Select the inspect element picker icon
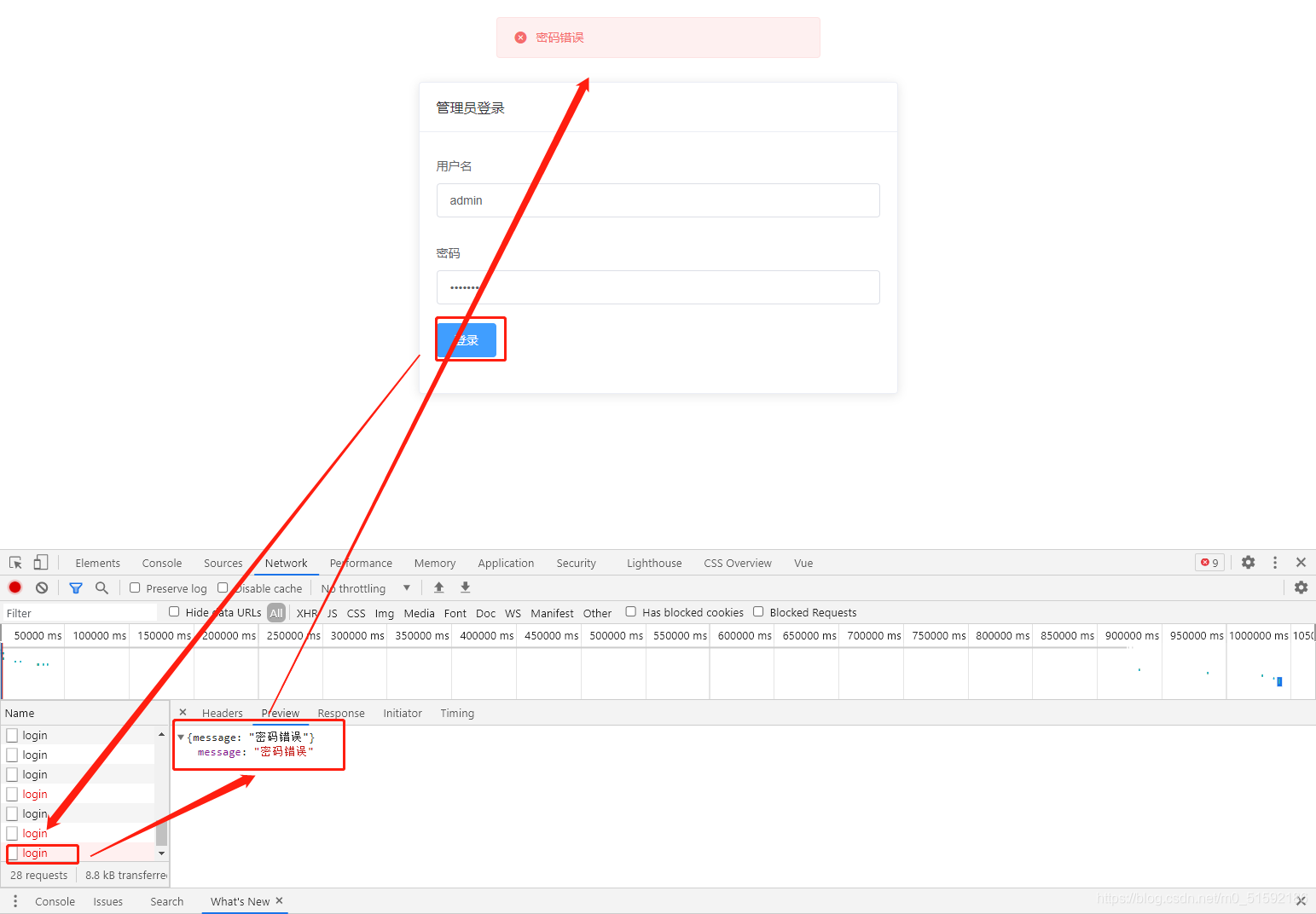 pyautogui.click(x=15, y=563)
